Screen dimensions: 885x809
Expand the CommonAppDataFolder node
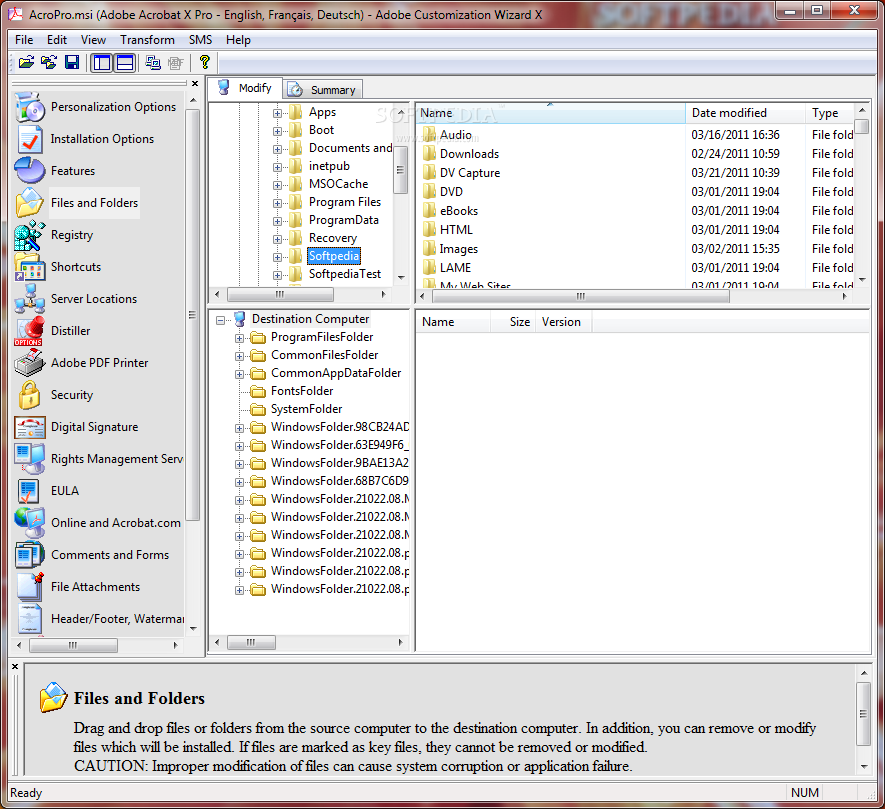point(239,374)
